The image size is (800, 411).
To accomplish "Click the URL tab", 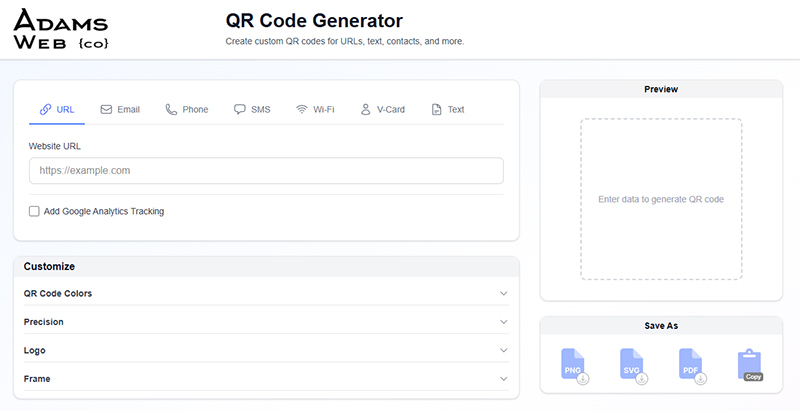I will tap(57, 109).
